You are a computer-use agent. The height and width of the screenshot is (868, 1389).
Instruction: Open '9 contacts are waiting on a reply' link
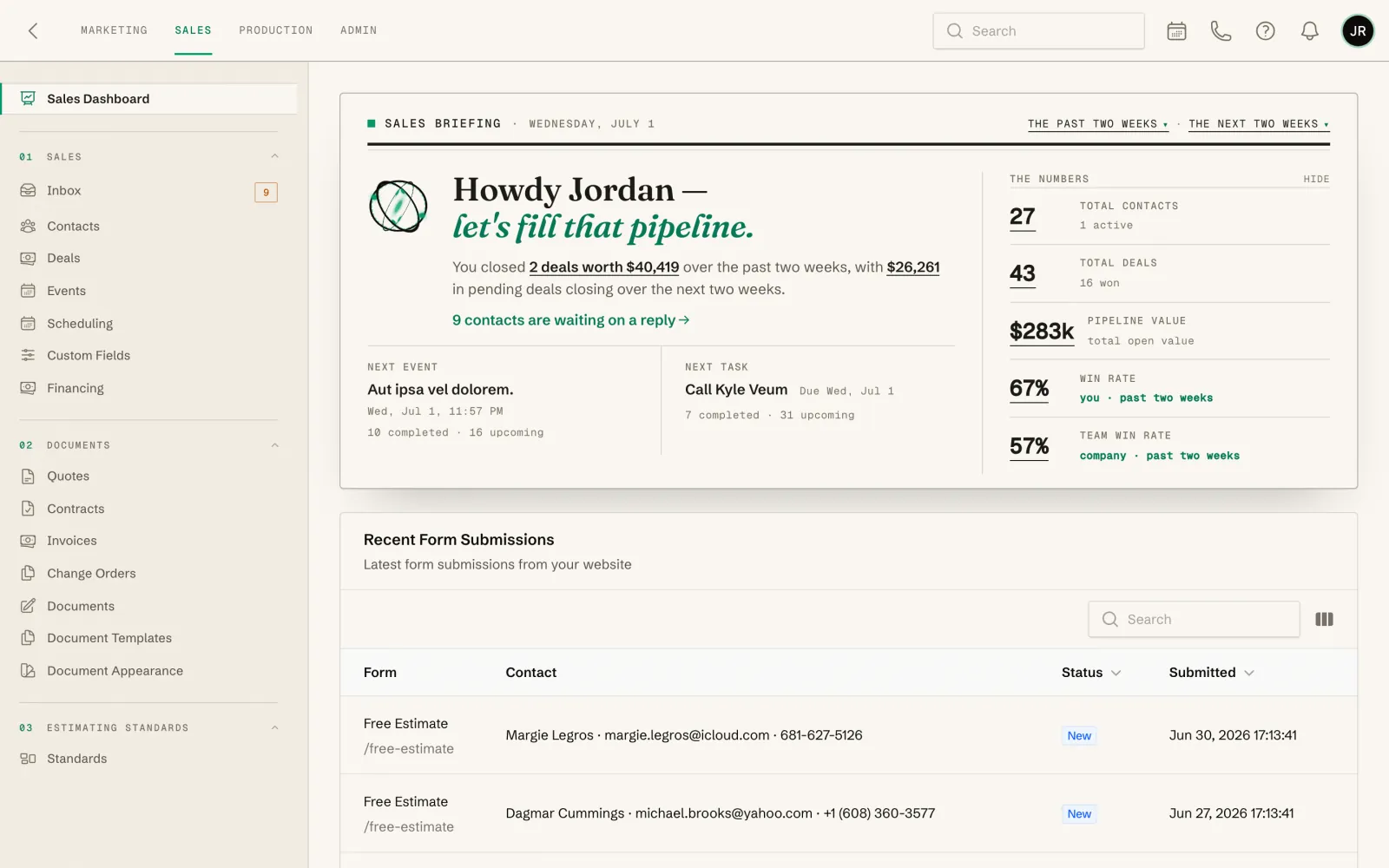point(571,320)
